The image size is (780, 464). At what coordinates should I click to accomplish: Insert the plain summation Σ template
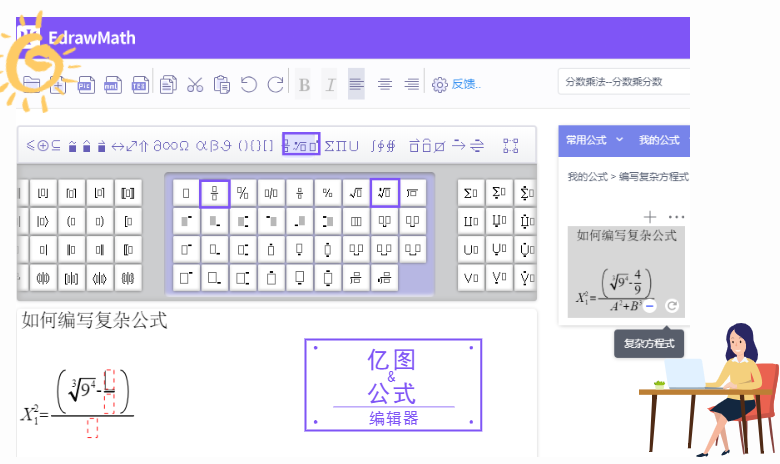pyautogui.click(x=471, y=193)
